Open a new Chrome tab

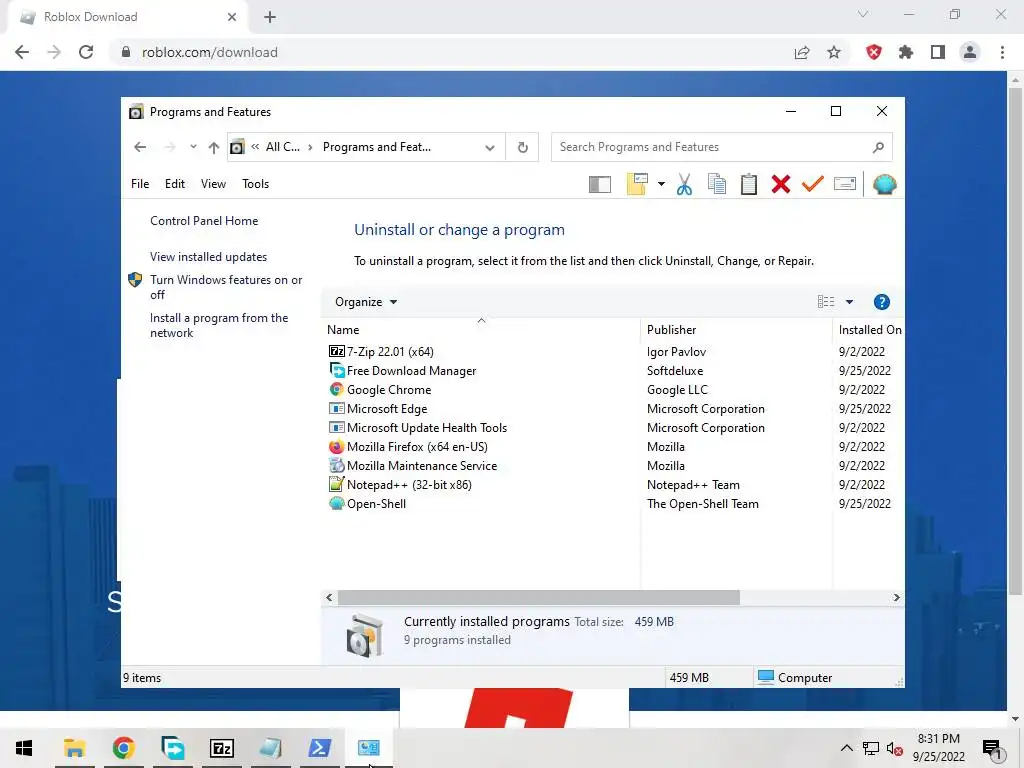coord(270,18)
